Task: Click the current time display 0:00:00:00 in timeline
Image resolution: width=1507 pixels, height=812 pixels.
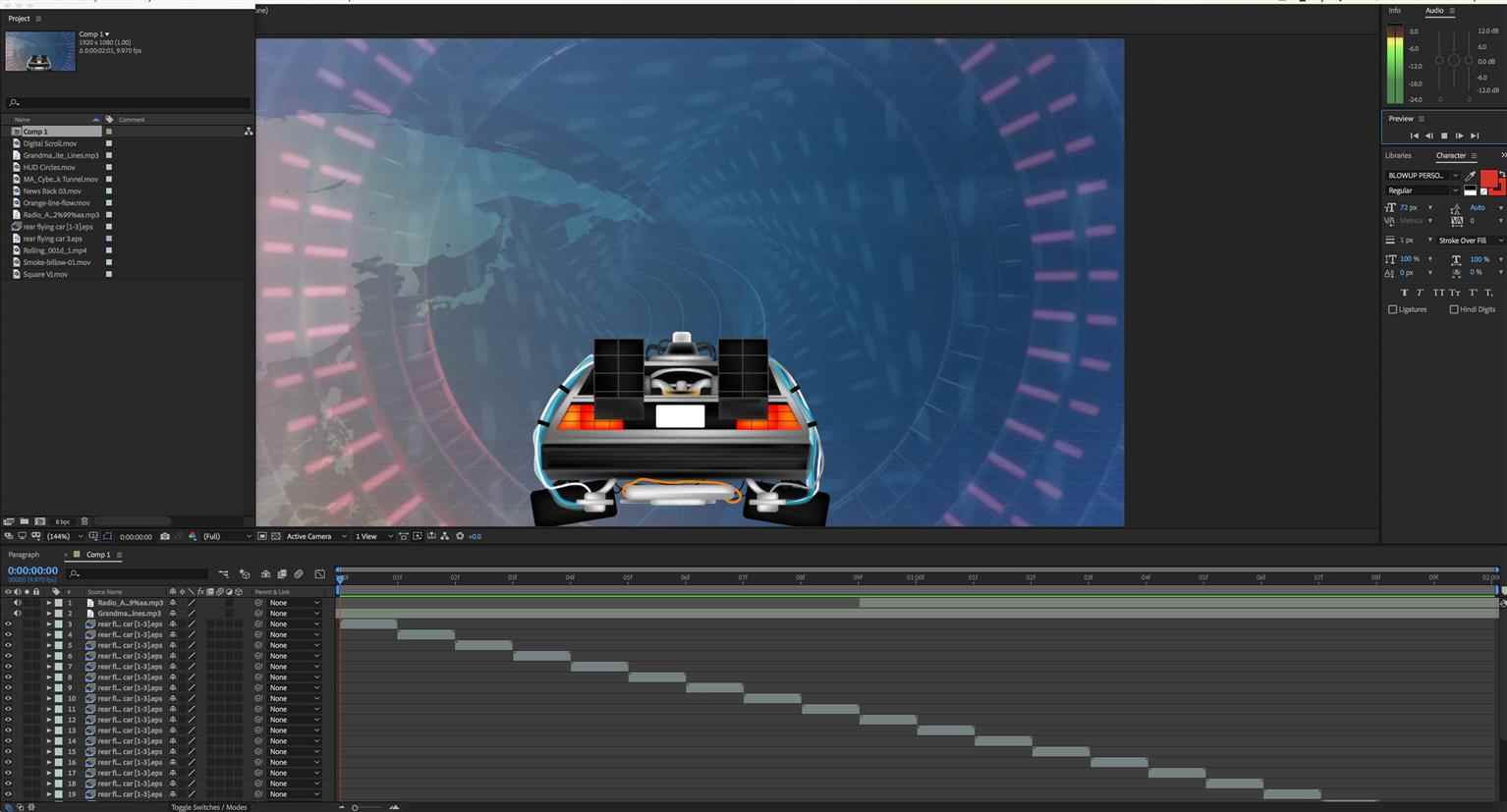Action: [32, 570]
